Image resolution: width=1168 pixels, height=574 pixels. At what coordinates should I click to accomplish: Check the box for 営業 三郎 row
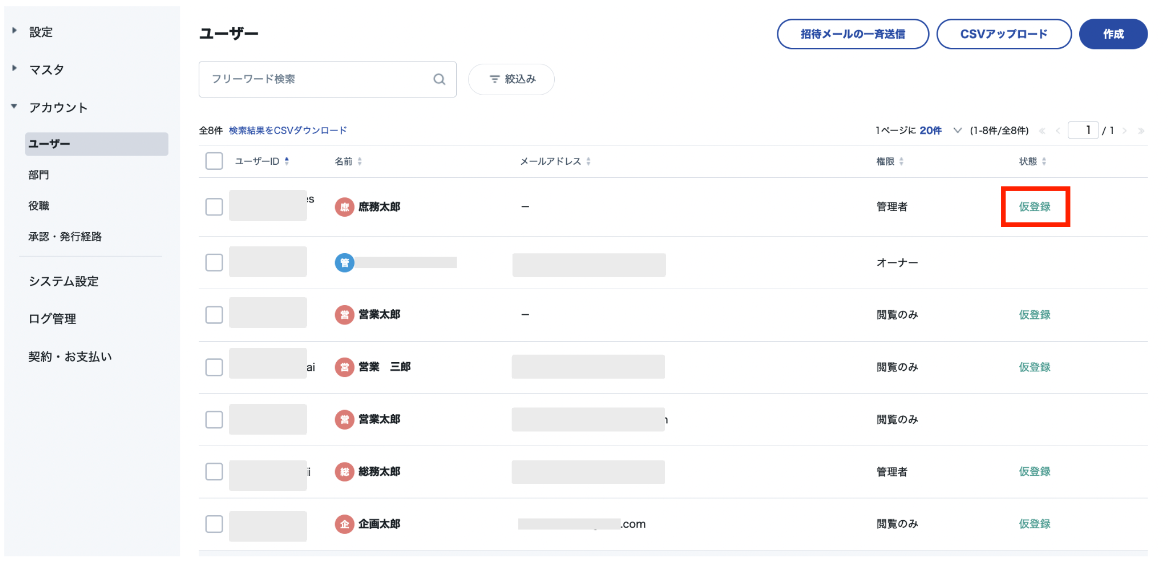click(x=214, y=367)
